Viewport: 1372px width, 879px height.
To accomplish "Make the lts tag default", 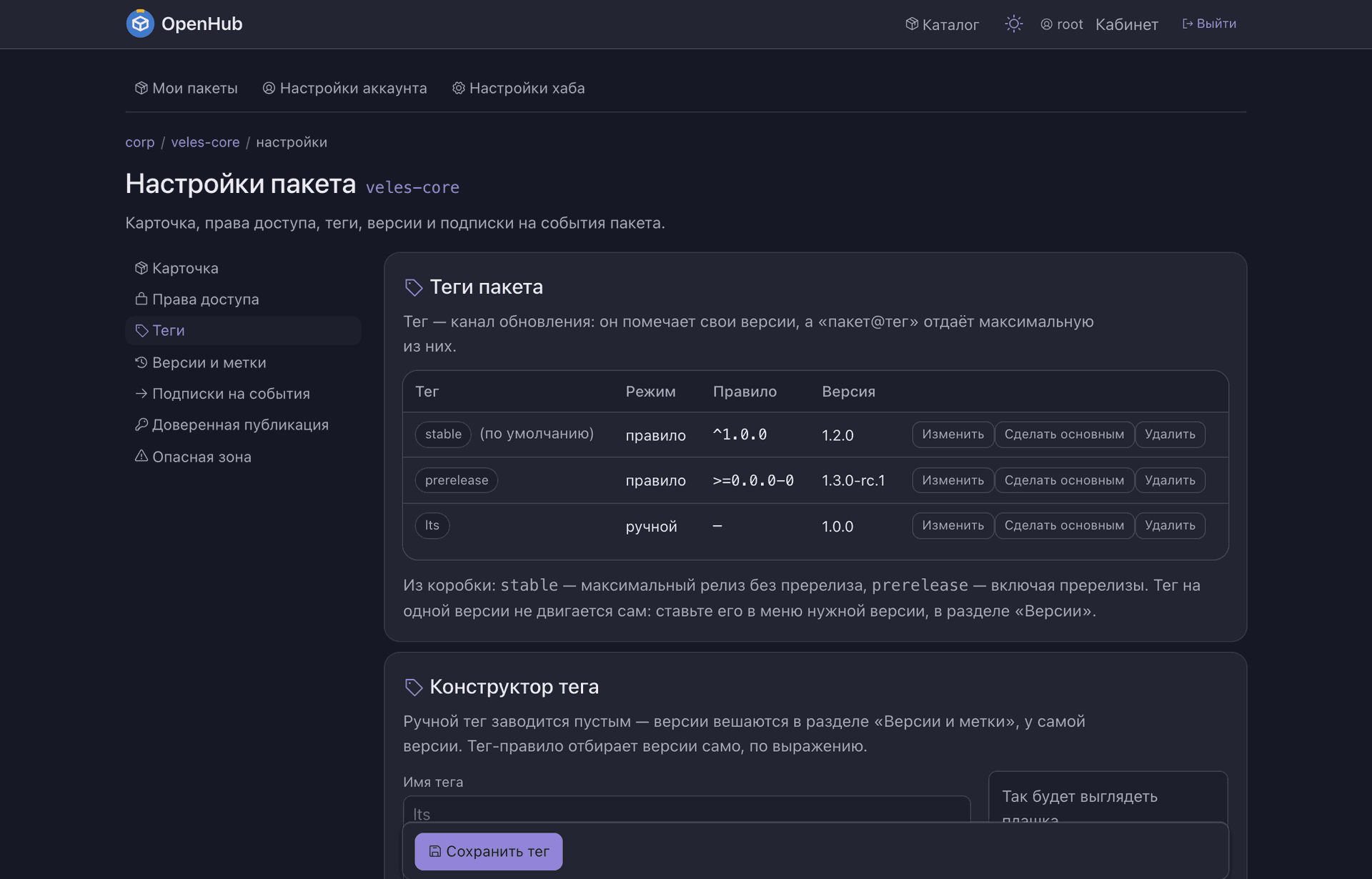I will coord(1064,525).
